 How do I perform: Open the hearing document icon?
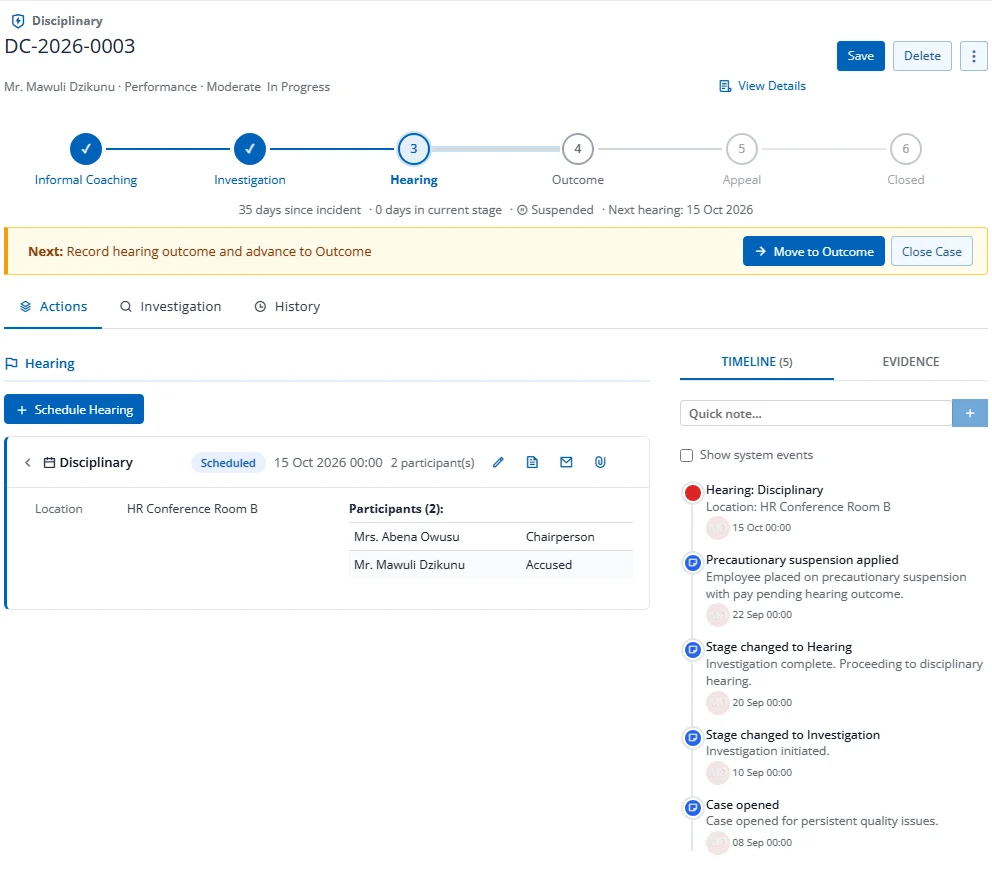533,462
